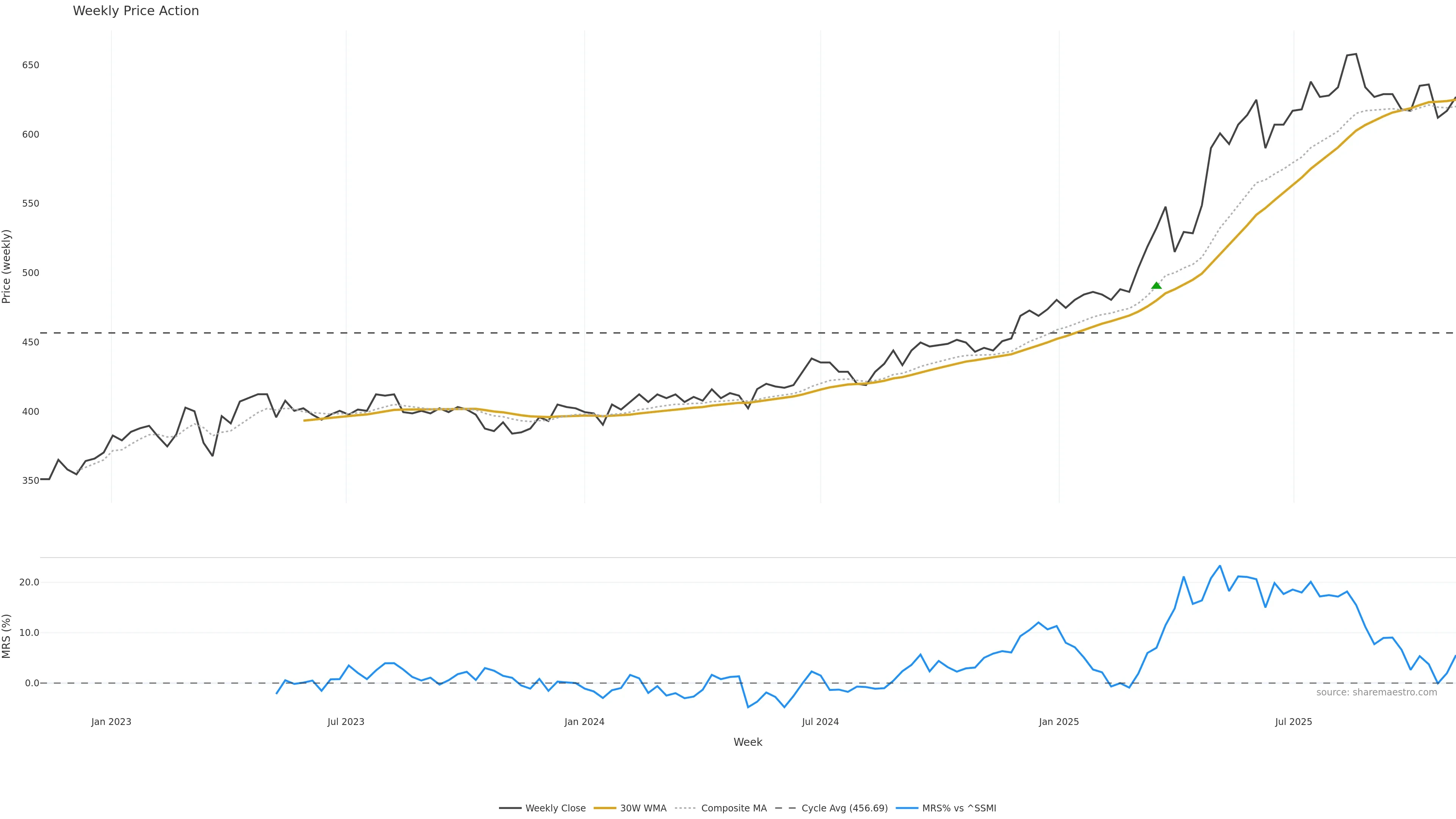Click the Jan 2024 x-axis label
This screenshot has height=819, width=1456.
coord(584,722)
